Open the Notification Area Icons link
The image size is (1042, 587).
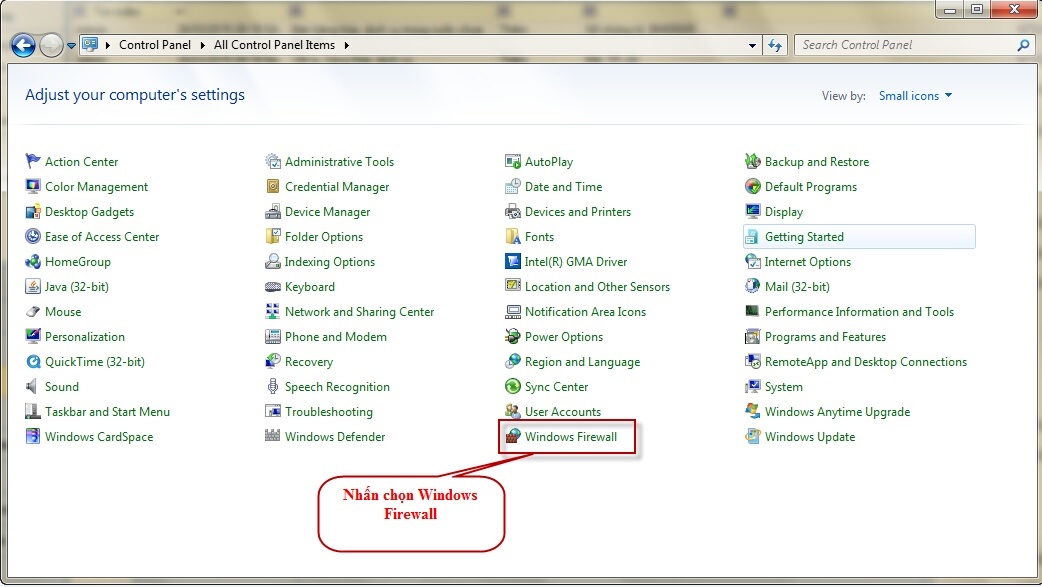585,312
